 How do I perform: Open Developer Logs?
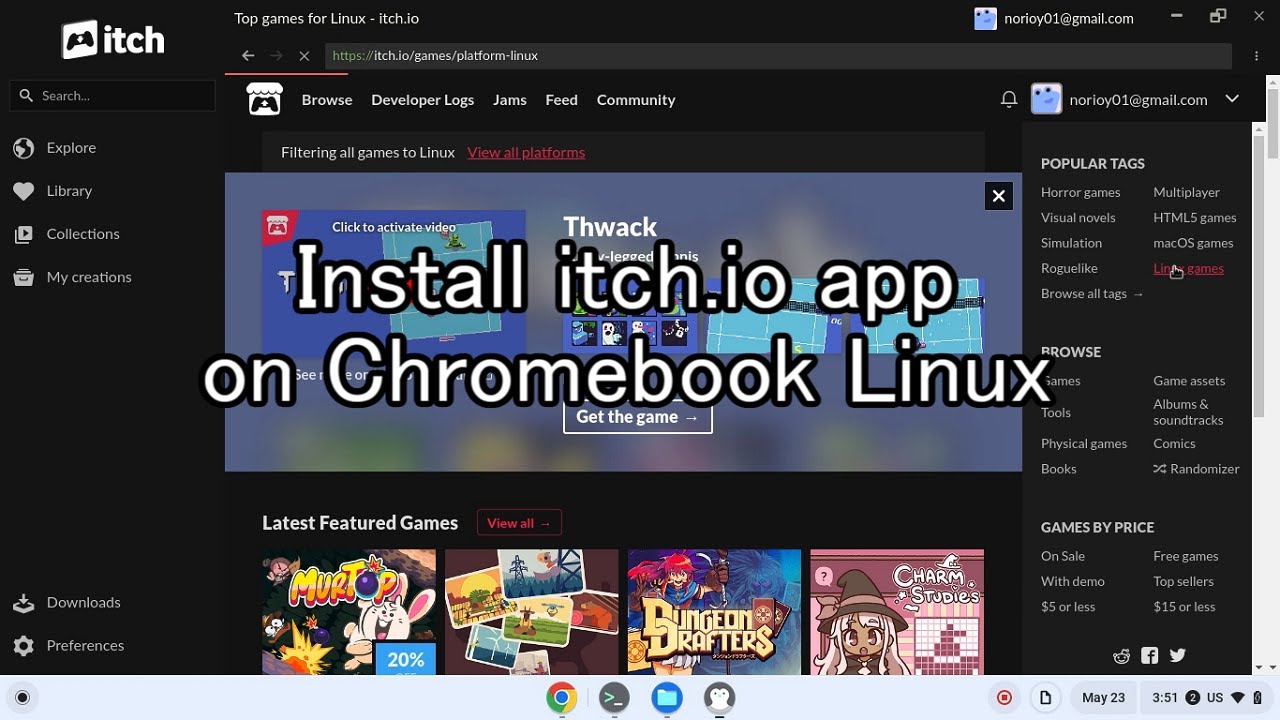[422, 99]
